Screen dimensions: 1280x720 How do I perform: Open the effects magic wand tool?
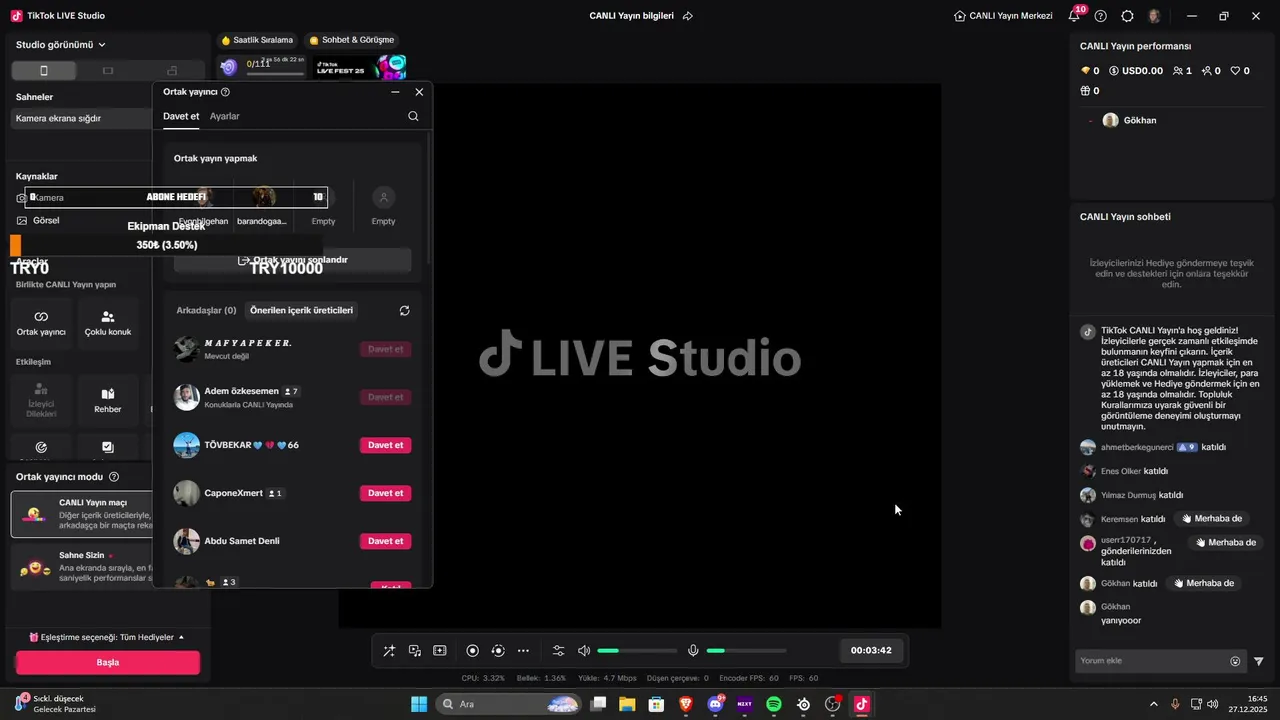click(x=389, y=651)
